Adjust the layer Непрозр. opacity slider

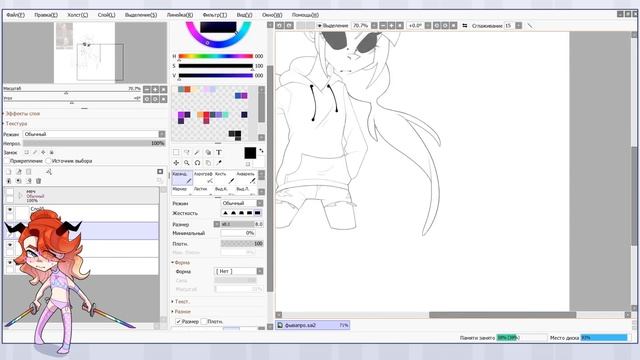94,143
